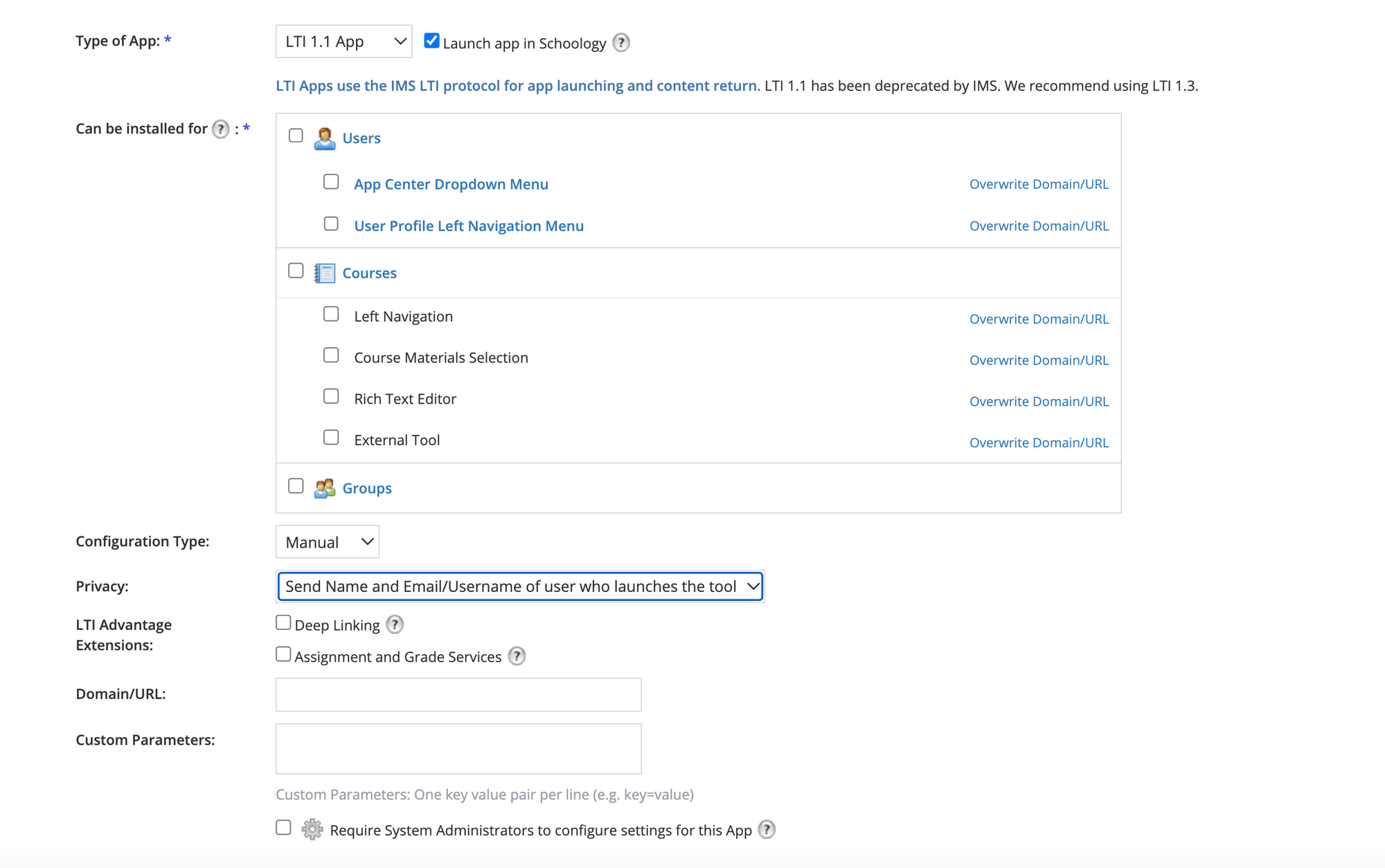Check the Rich Text Editor option
This screenshot has width=1385, height=868.
pos(331,397)
